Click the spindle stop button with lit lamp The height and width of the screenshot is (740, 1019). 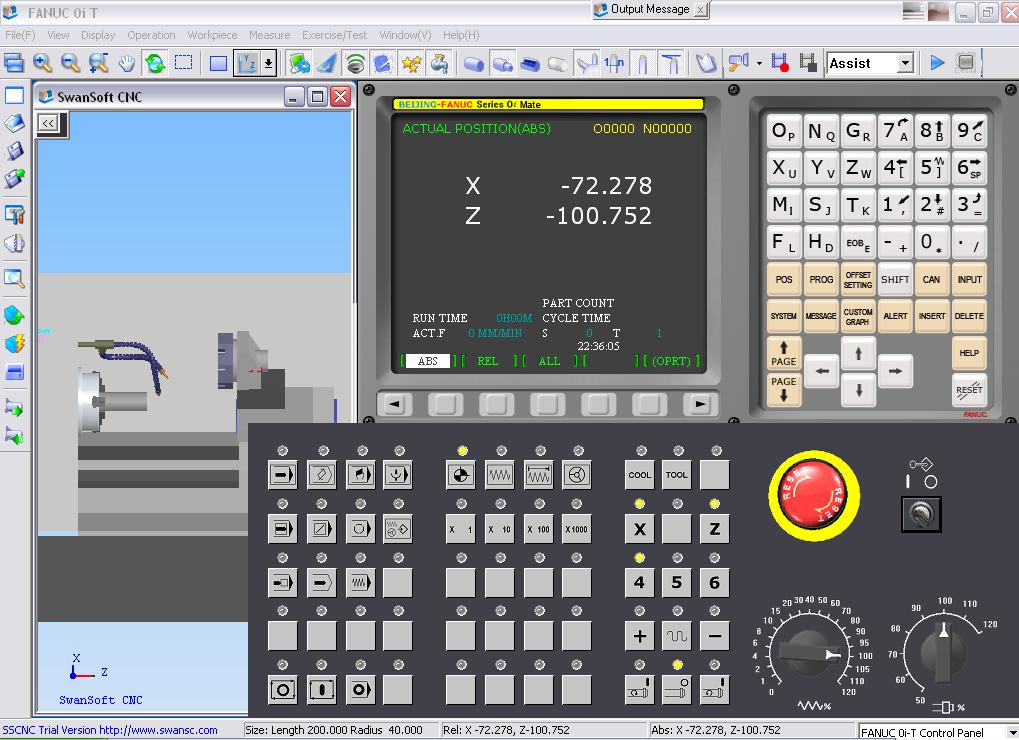pos(677,690)
